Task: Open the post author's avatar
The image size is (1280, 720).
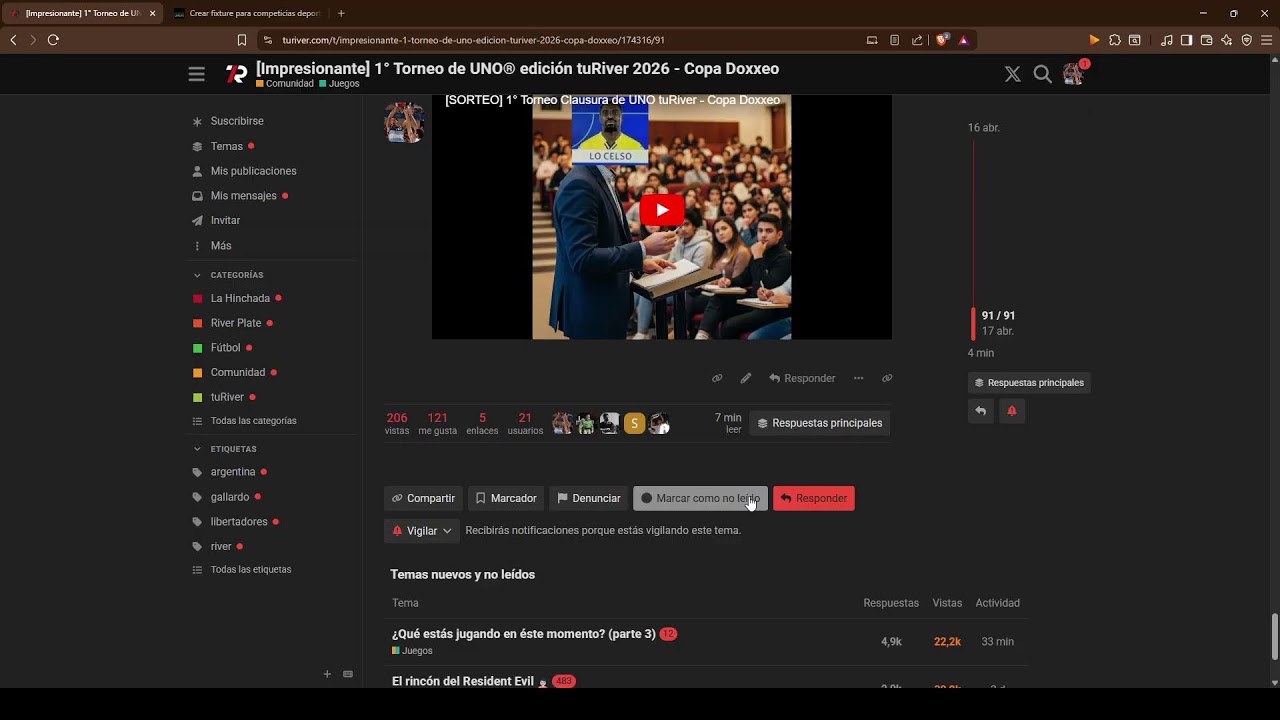Action: [404, 122]
